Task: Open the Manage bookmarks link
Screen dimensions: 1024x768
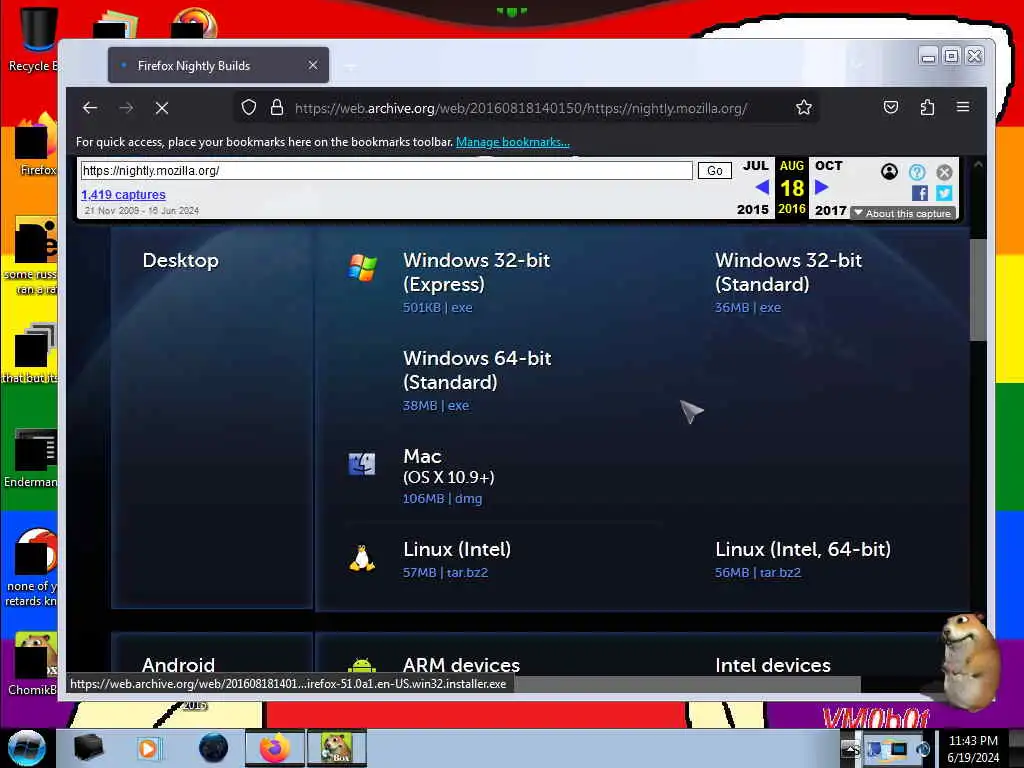Action: pos(513,142)
